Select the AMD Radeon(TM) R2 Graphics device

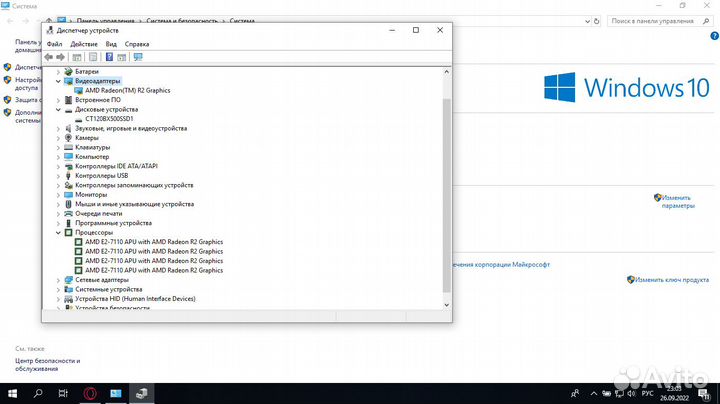tap(130, 90)
